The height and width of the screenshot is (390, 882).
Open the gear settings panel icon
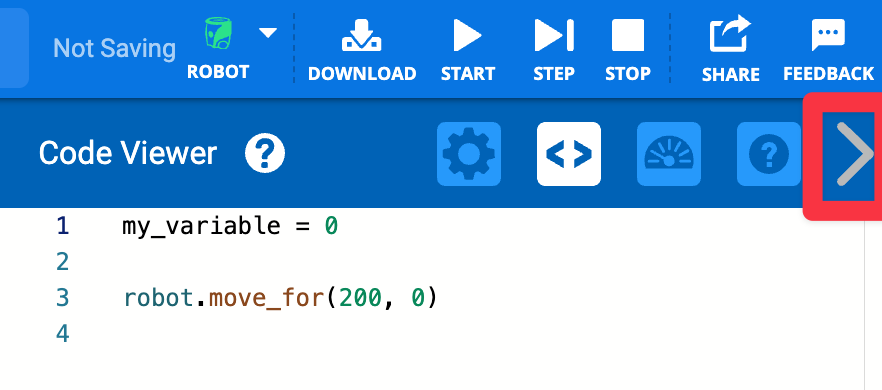(469, 154)
